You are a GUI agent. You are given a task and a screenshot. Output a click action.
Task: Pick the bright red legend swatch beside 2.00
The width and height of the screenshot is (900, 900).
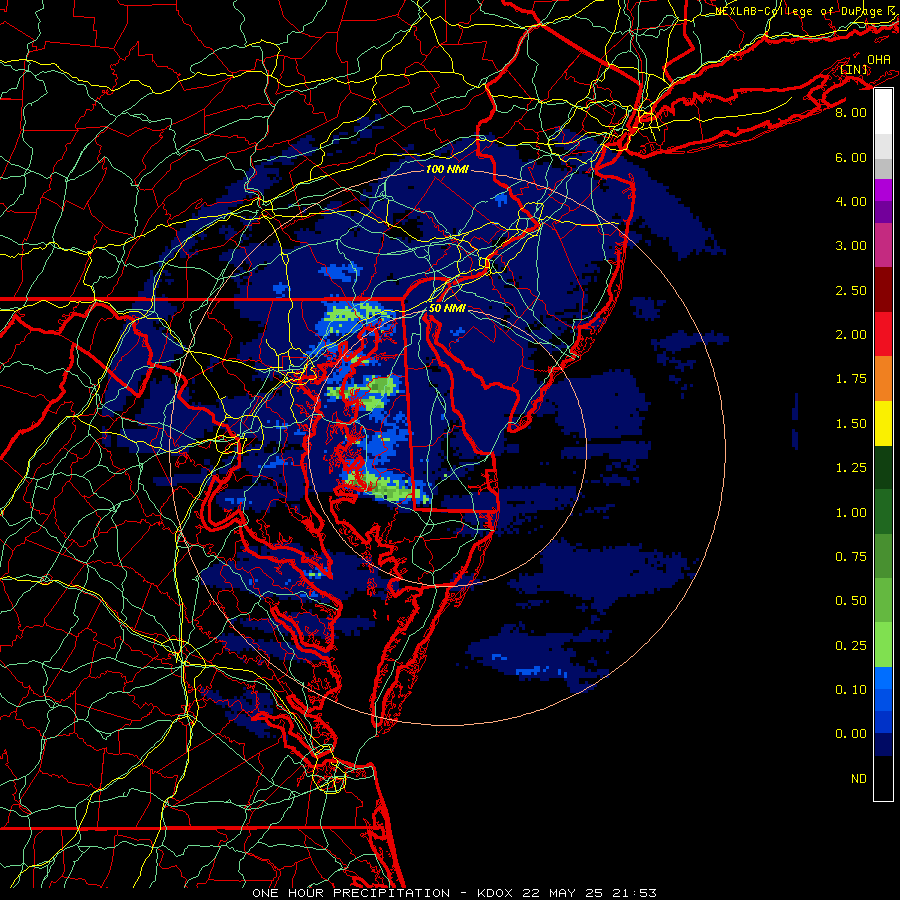click(883, 334)
